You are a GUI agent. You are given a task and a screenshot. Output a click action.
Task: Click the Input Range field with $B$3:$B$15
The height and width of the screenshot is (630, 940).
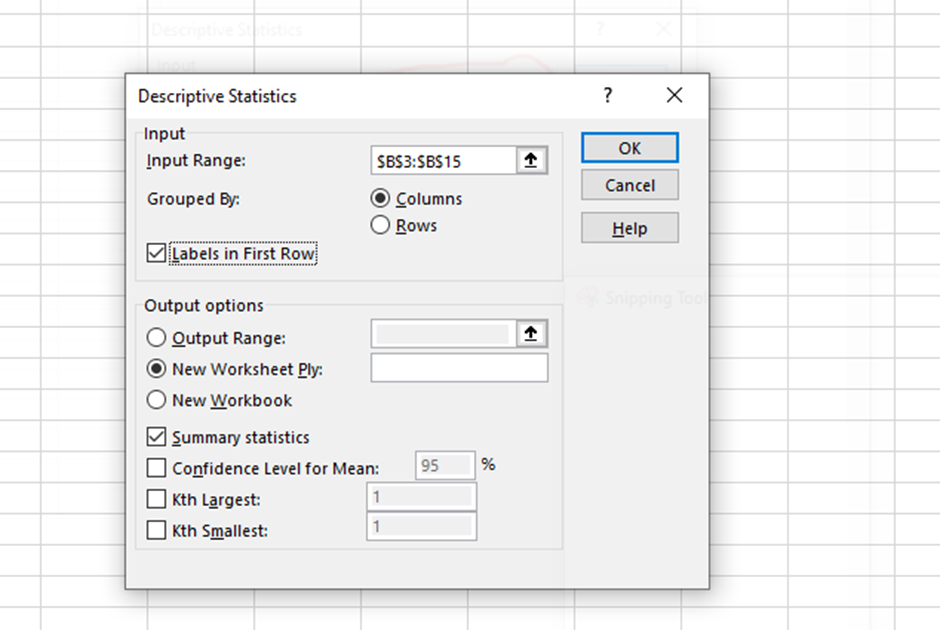pyautogui.click(x=444, y=161)
